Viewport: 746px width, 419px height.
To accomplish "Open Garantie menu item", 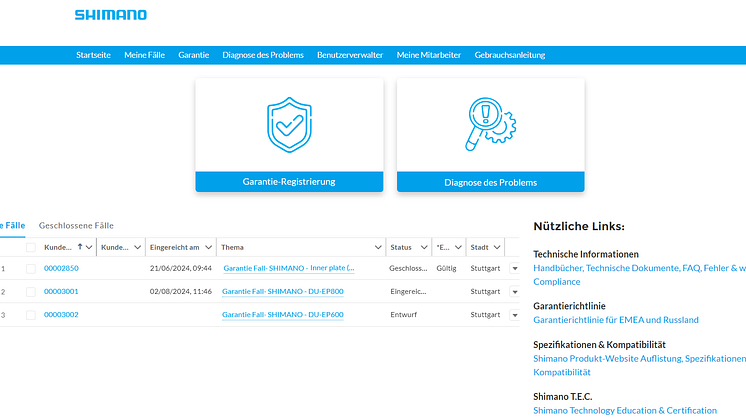I will pos(194,55).
